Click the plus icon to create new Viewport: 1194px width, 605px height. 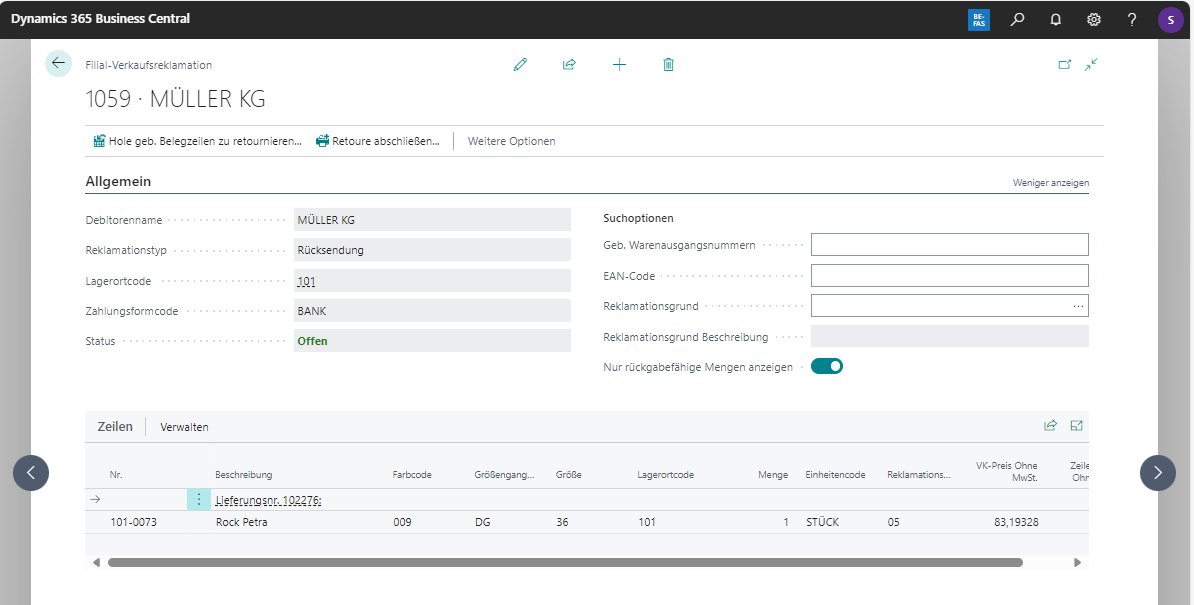619,64
